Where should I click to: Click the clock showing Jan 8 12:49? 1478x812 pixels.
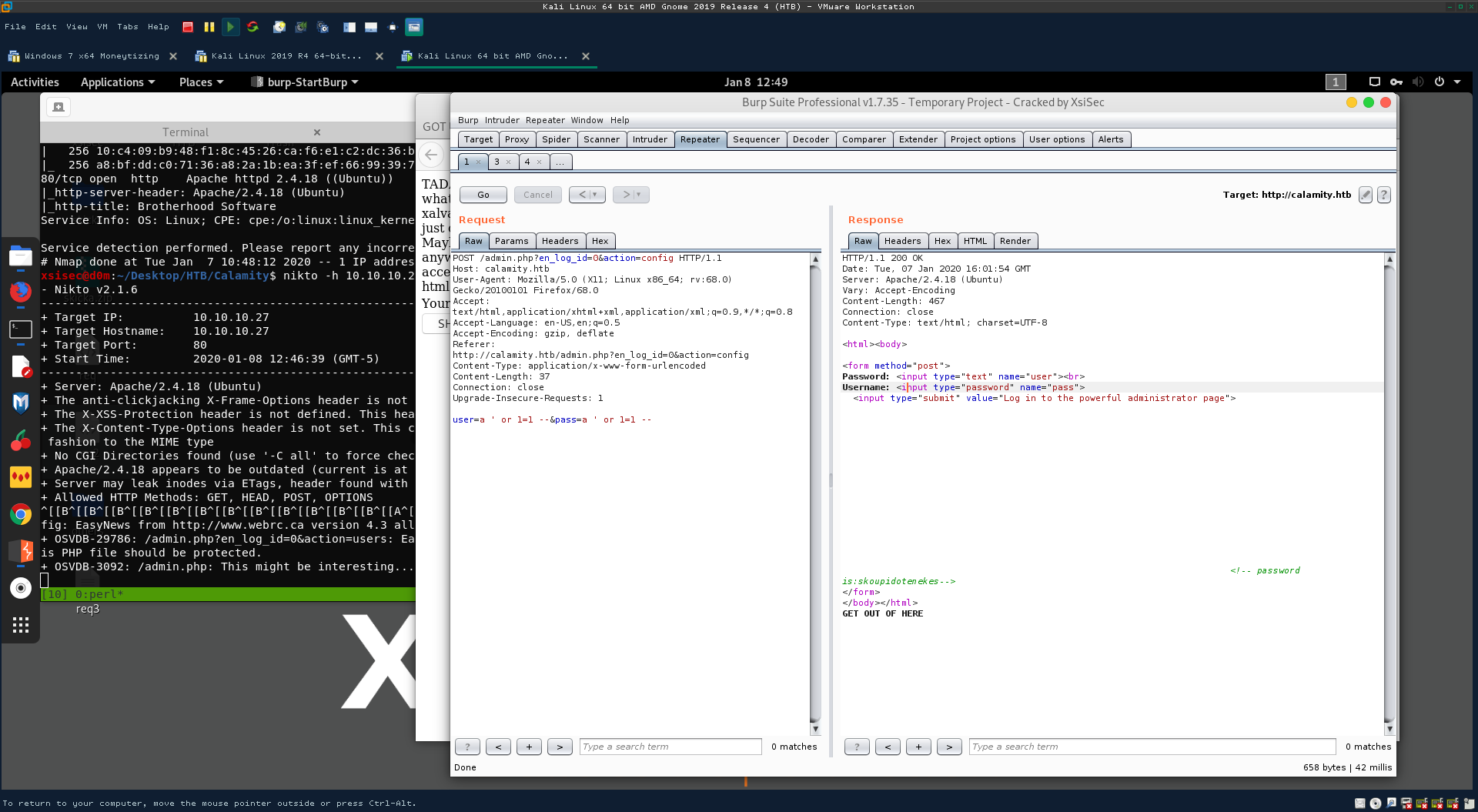point(756,82)
